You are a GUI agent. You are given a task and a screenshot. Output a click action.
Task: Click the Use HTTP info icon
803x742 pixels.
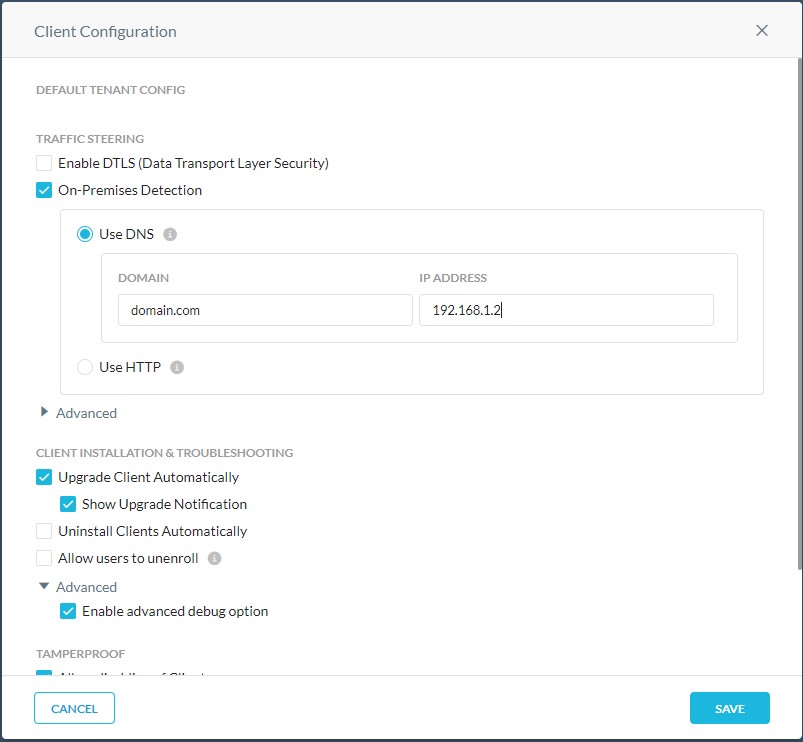click(177, 367)
